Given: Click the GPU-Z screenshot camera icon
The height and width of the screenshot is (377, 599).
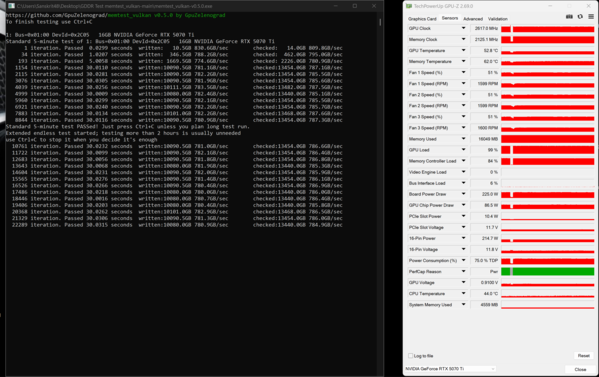Looking at the screenshot, I should 569,16.
